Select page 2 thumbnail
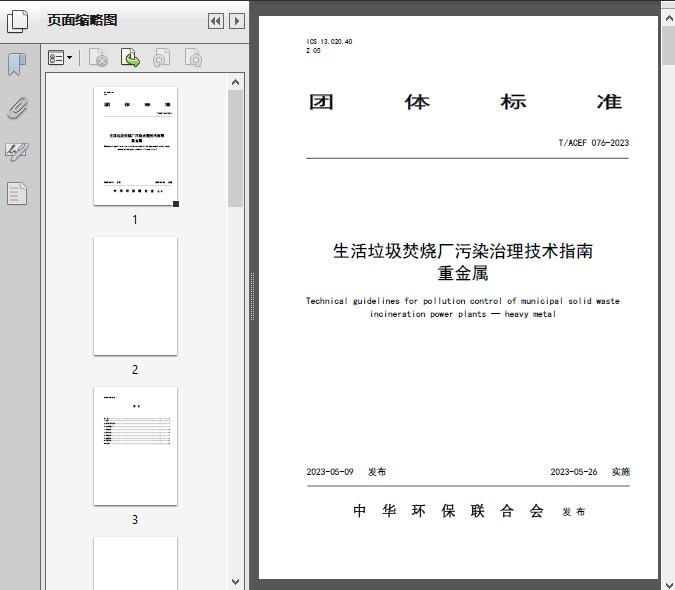675x590 pixels. [135, 296]
